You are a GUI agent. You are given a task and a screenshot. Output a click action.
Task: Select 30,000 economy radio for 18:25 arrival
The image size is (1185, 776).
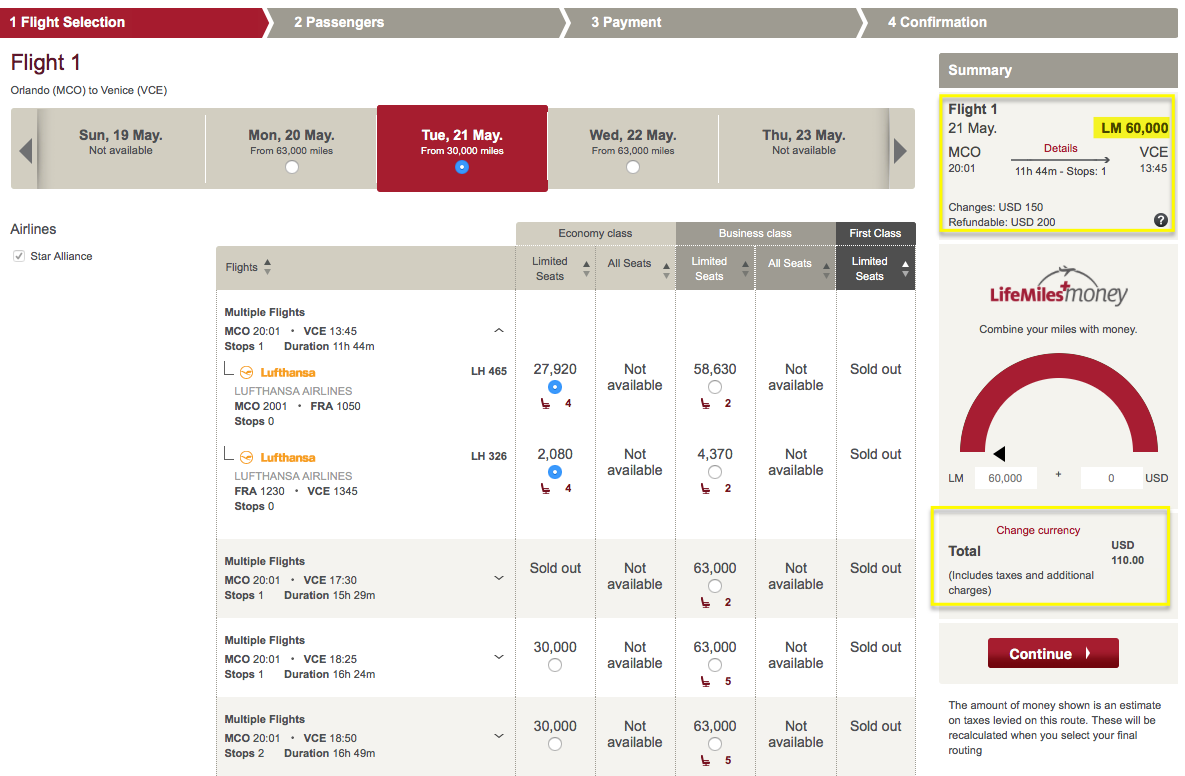tap(555, 665)
